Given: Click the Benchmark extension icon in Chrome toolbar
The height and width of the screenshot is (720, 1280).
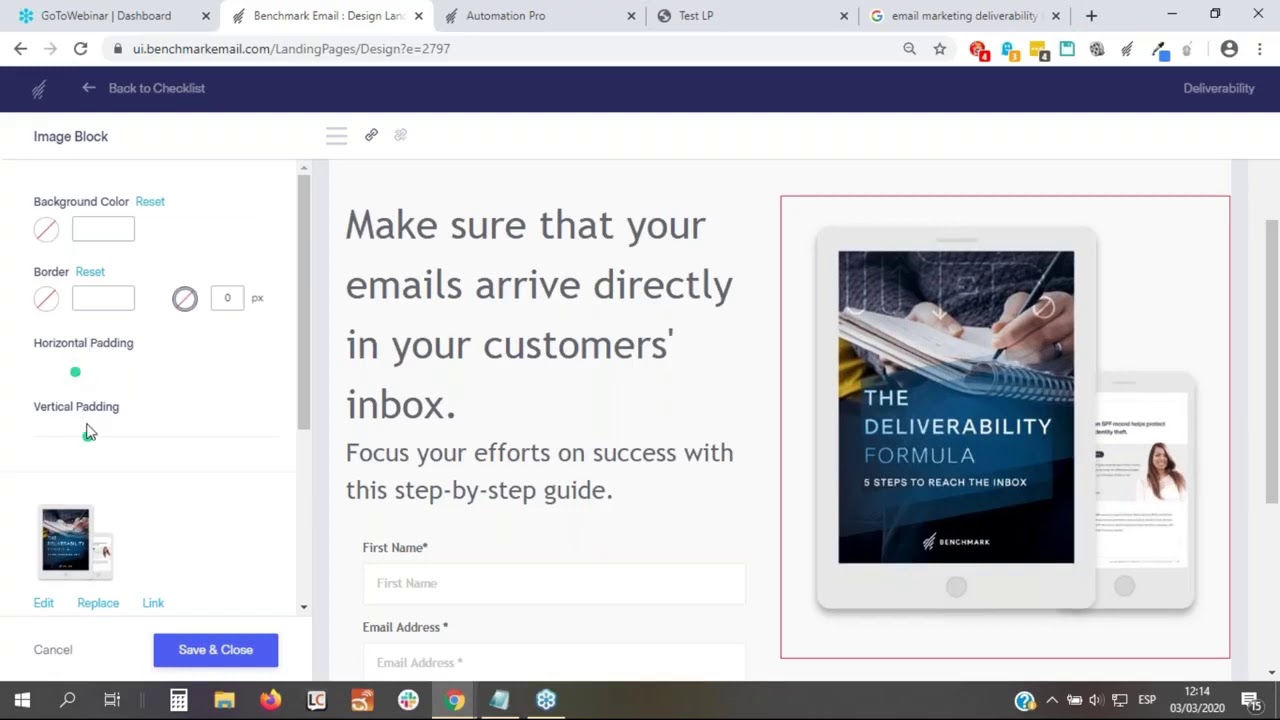Looking at the screenshot, I should [1127, 48].
